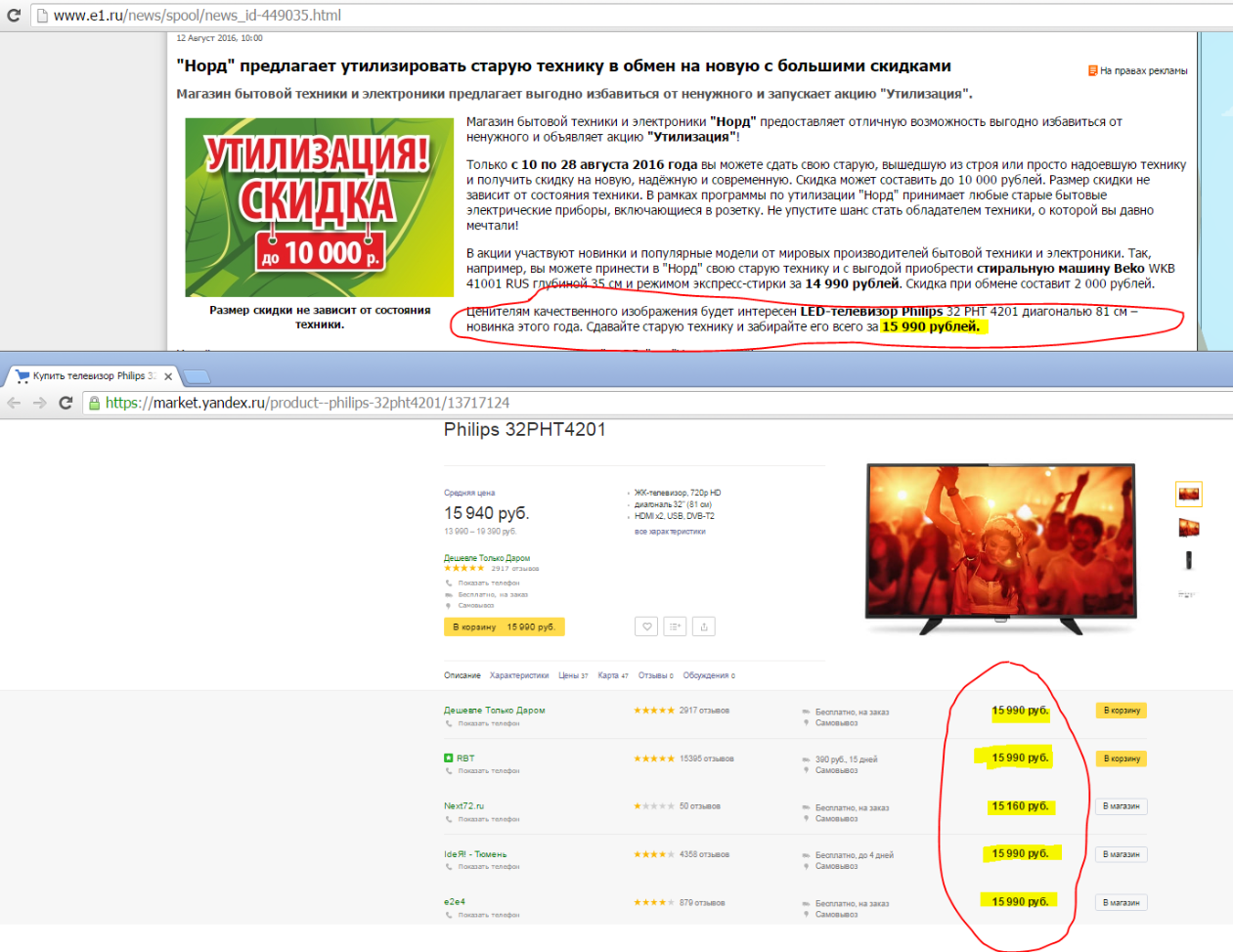The height and width of the screenshot is (952, 1233).
Task: Open the 'Обсуждения 0' tab
Action: [x=709, y=675]
